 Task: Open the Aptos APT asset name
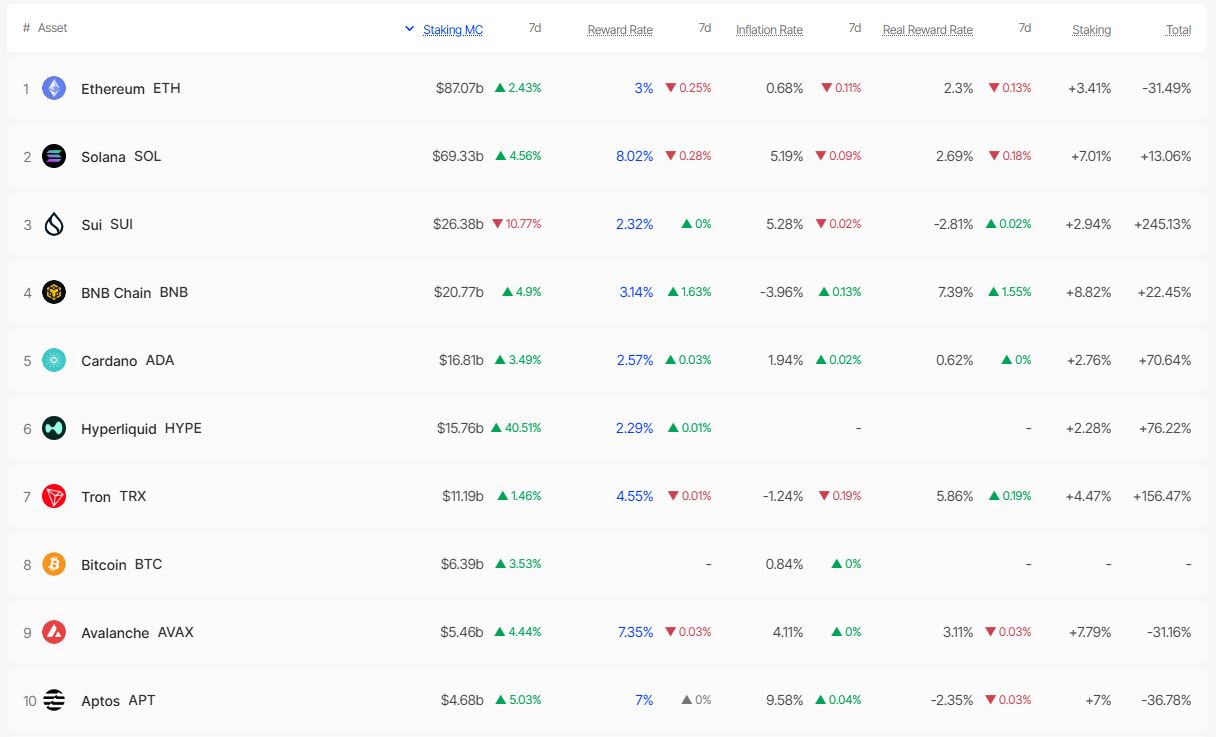pyautogui.click(x=118, y=701)
